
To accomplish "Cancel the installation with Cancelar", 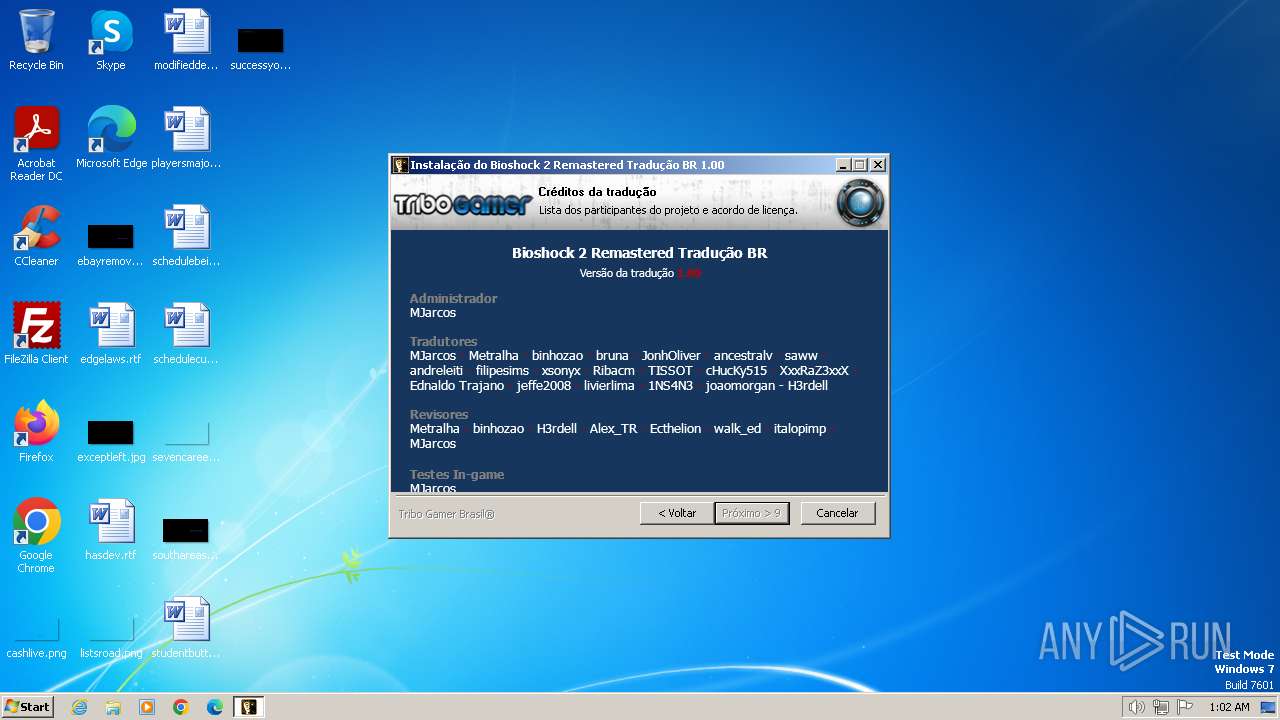I will click(838, 513).
